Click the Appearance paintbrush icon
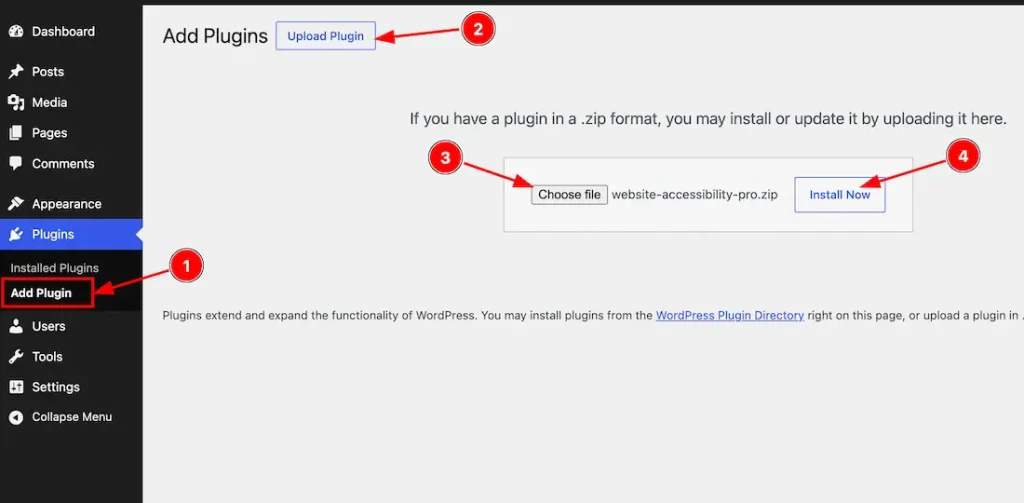1024x503 pixels. pos(16,204)
